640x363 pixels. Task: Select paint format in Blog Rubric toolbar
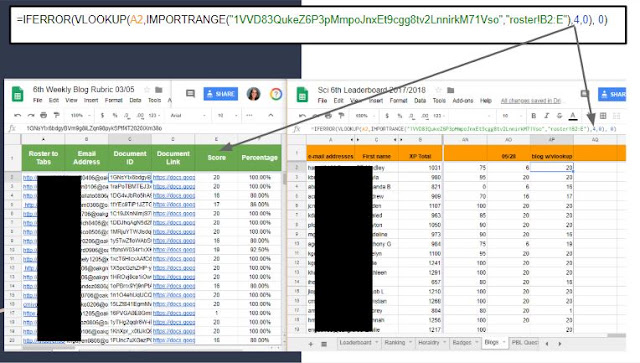pos(56,116)
